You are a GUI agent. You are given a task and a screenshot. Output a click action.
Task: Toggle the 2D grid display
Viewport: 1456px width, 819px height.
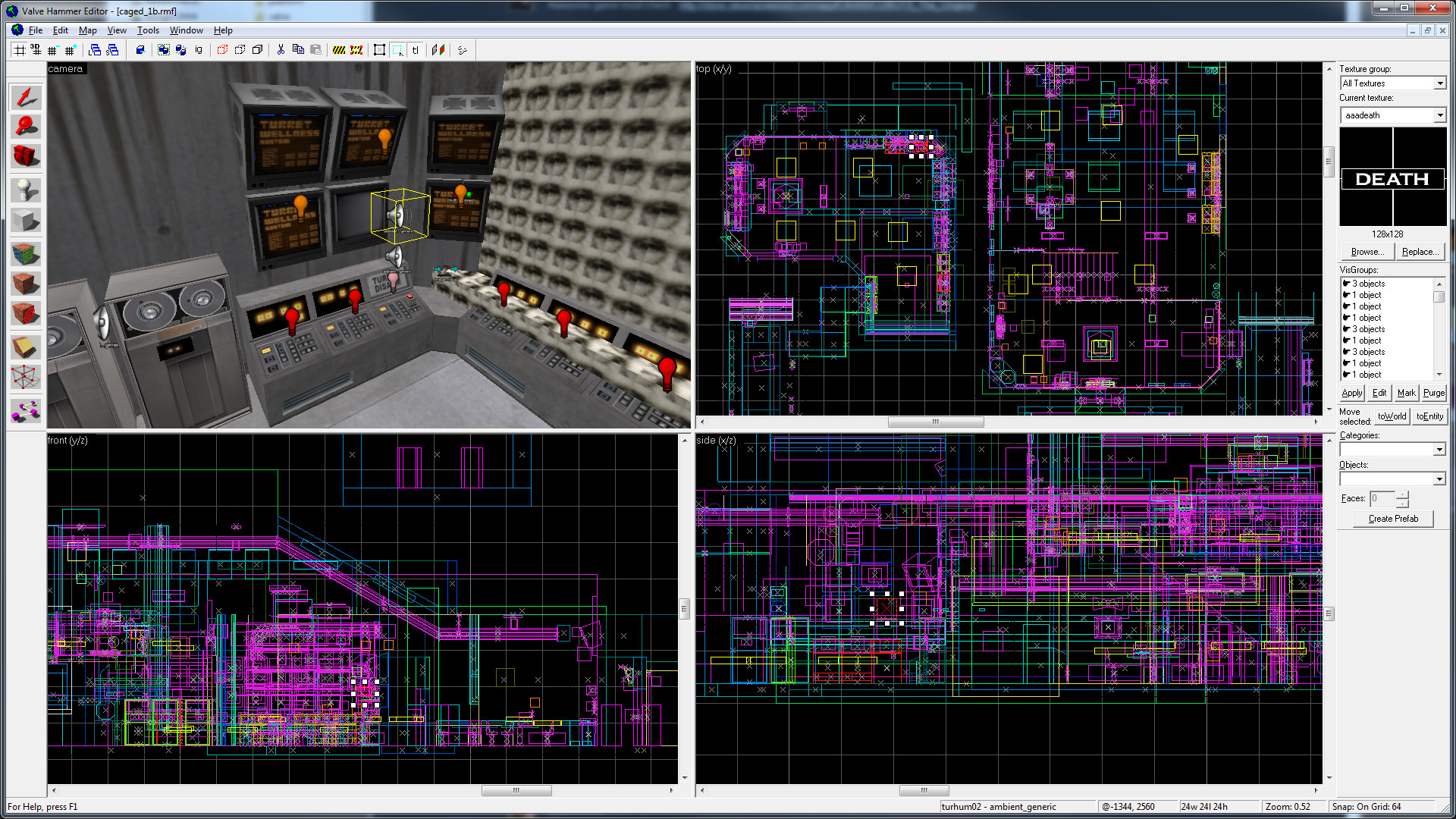click(x=20, y=50)
